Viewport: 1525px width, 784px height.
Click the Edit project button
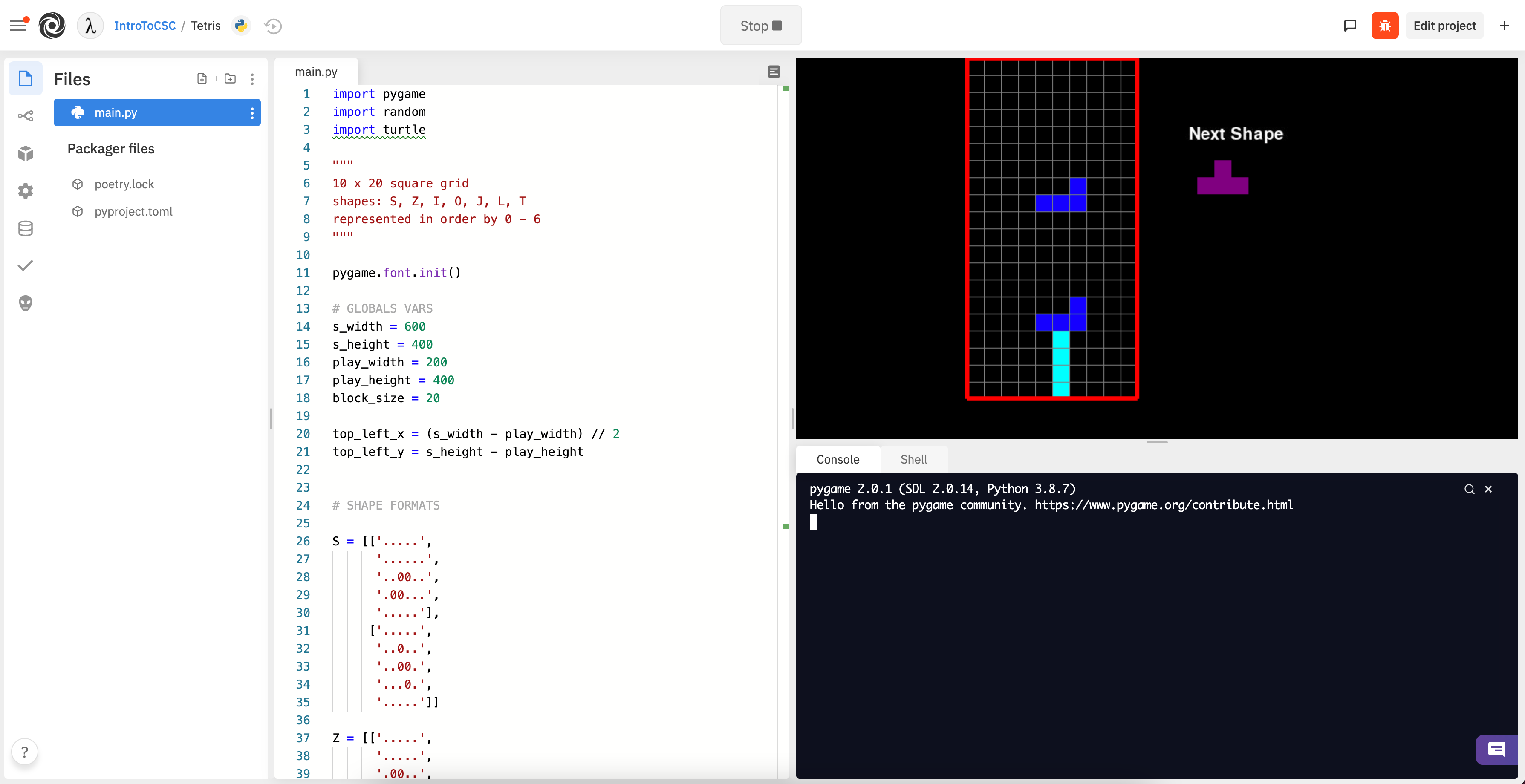click(1445, 26)
